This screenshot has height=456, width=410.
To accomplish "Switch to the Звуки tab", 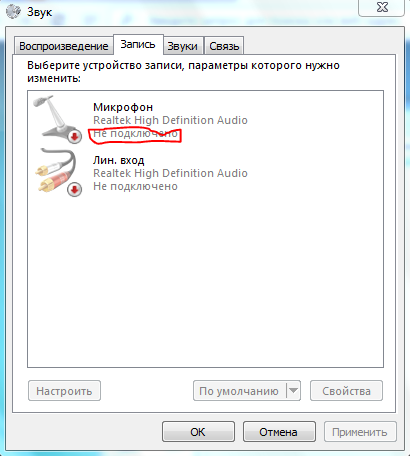I will [182, 46].
